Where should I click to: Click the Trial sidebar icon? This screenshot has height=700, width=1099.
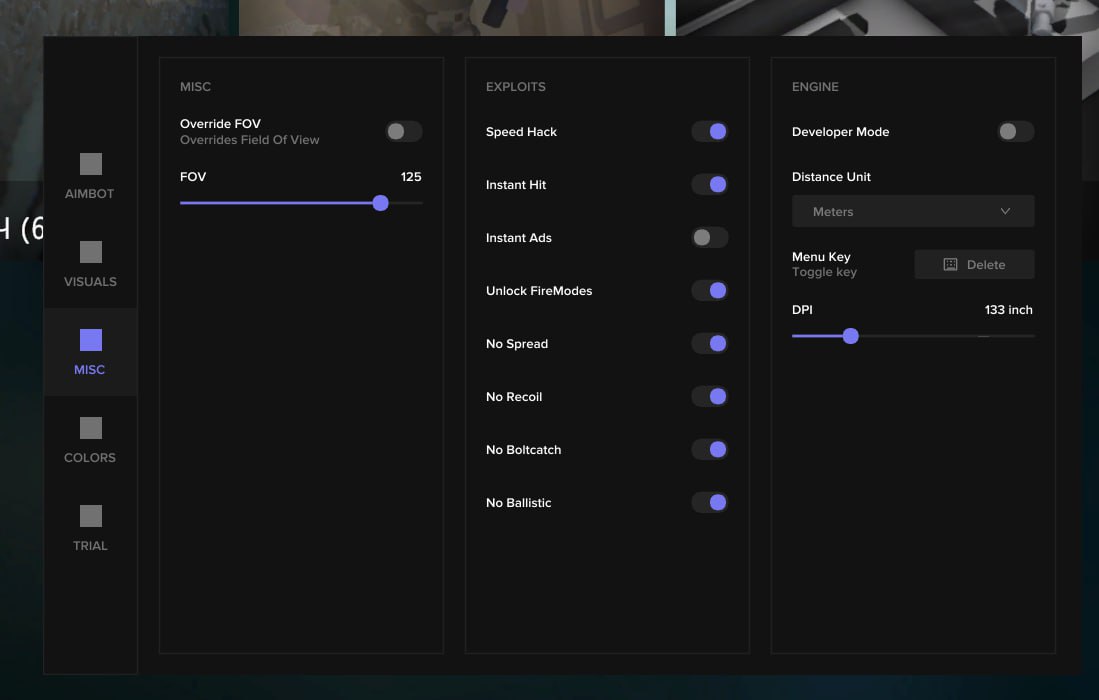coord(91,516)
